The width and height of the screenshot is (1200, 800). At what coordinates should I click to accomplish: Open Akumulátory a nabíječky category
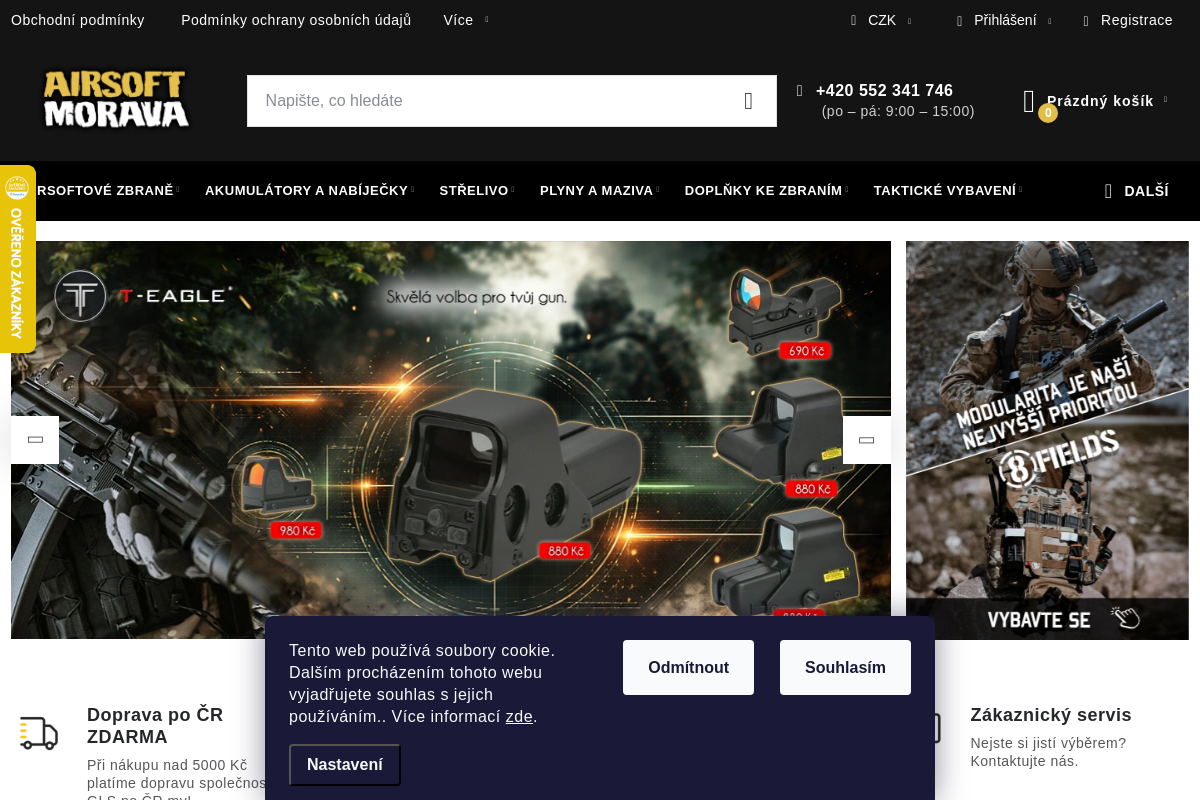click(x=306, y=190)
